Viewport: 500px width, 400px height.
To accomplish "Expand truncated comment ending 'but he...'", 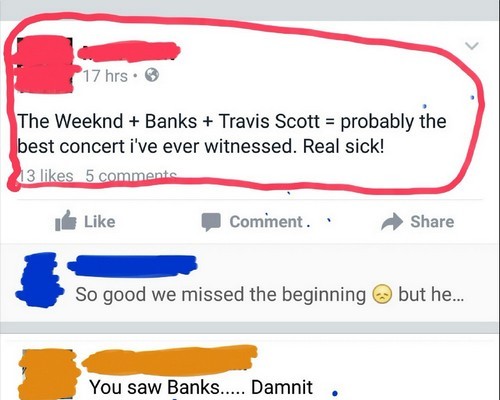I will (431, 294).
